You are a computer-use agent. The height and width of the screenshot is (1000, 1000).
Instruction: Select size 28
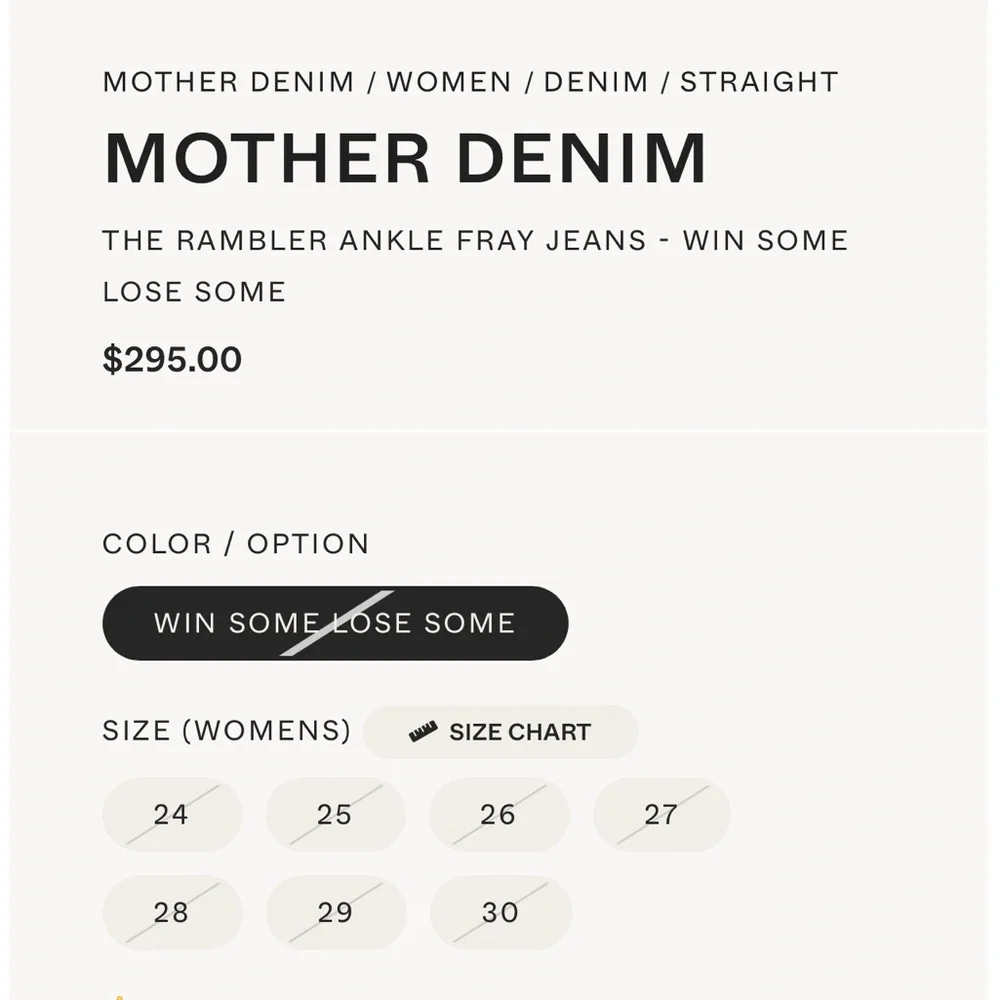pos(171,912)
